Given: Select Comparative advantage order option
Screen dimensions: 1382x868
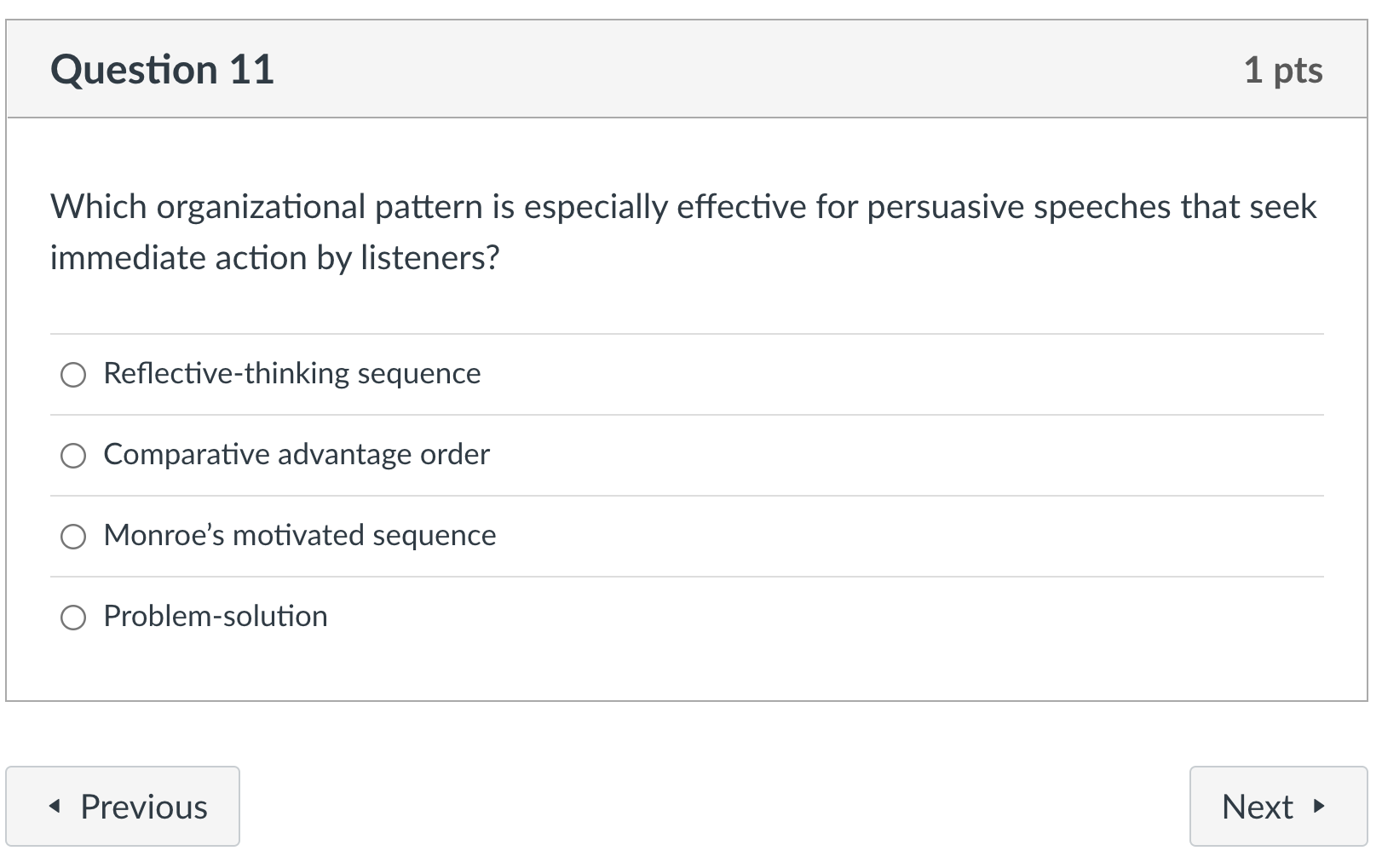Looking at the screenshot, I should pos(75,455).
